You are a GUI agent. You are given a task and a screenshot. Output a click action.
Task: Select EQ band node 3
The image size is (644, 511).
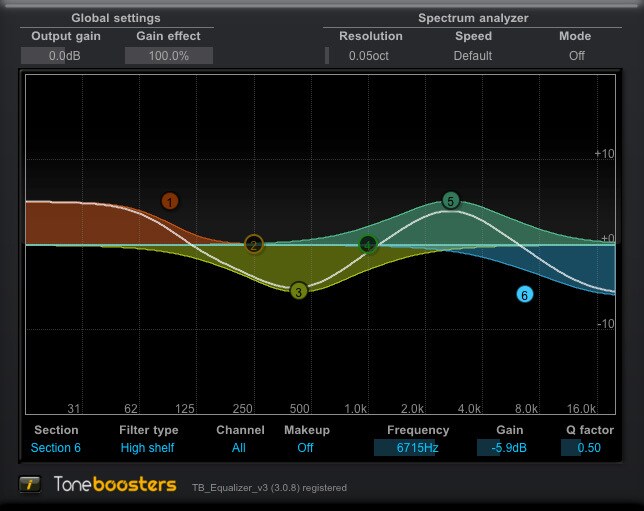pos(299,292)
